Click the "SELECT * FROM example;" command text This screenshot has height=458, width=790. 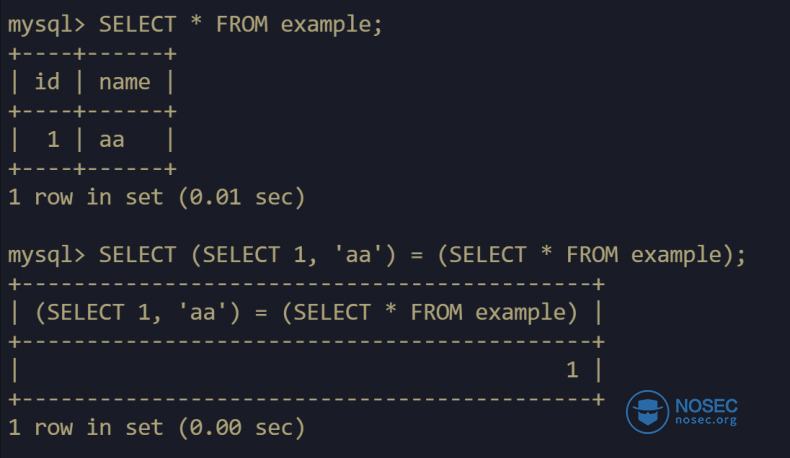(240, 25)
